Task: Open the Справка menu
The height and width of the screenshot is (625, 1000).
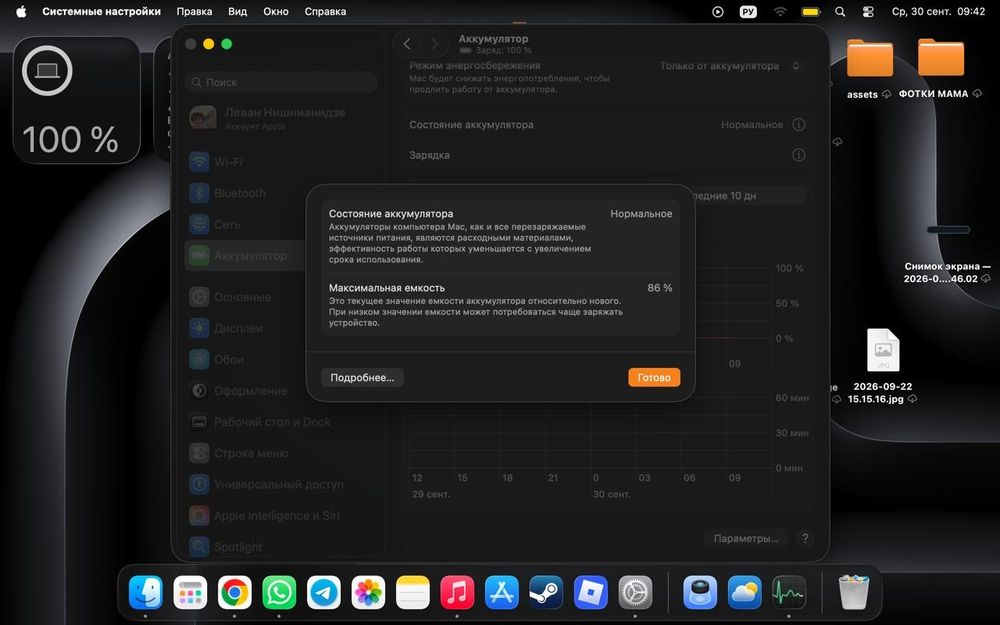Action: (325, 11)
